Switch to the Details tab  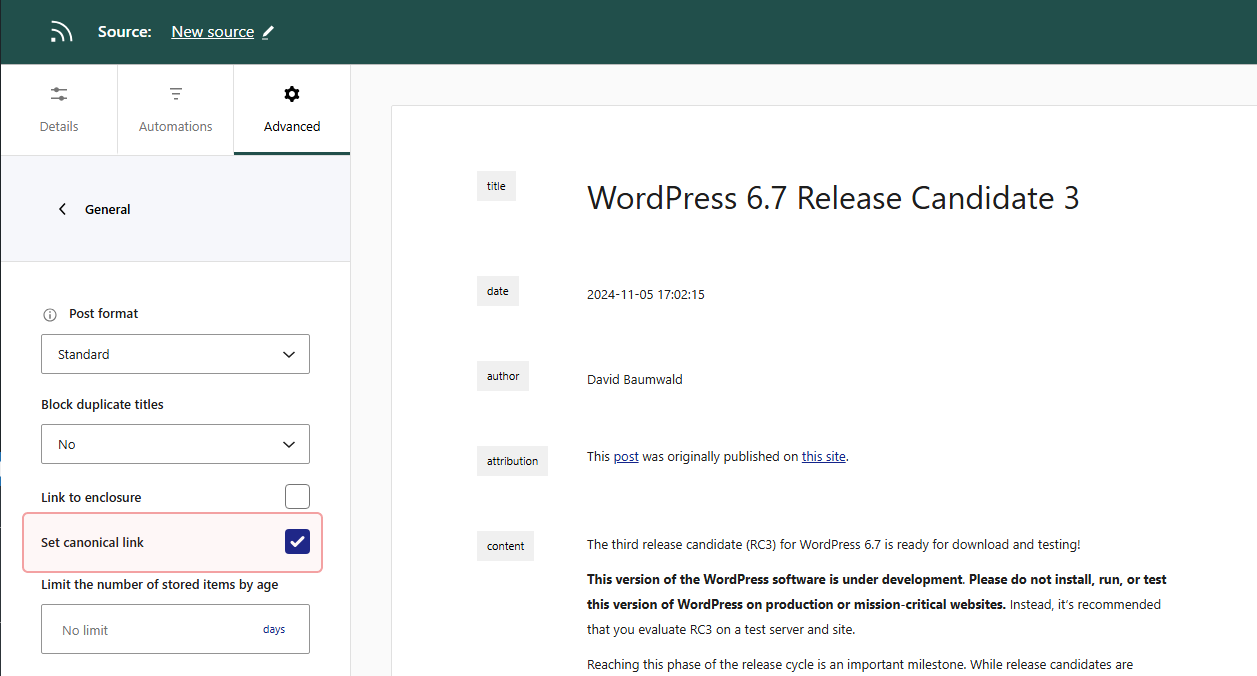tap(58, 110)
